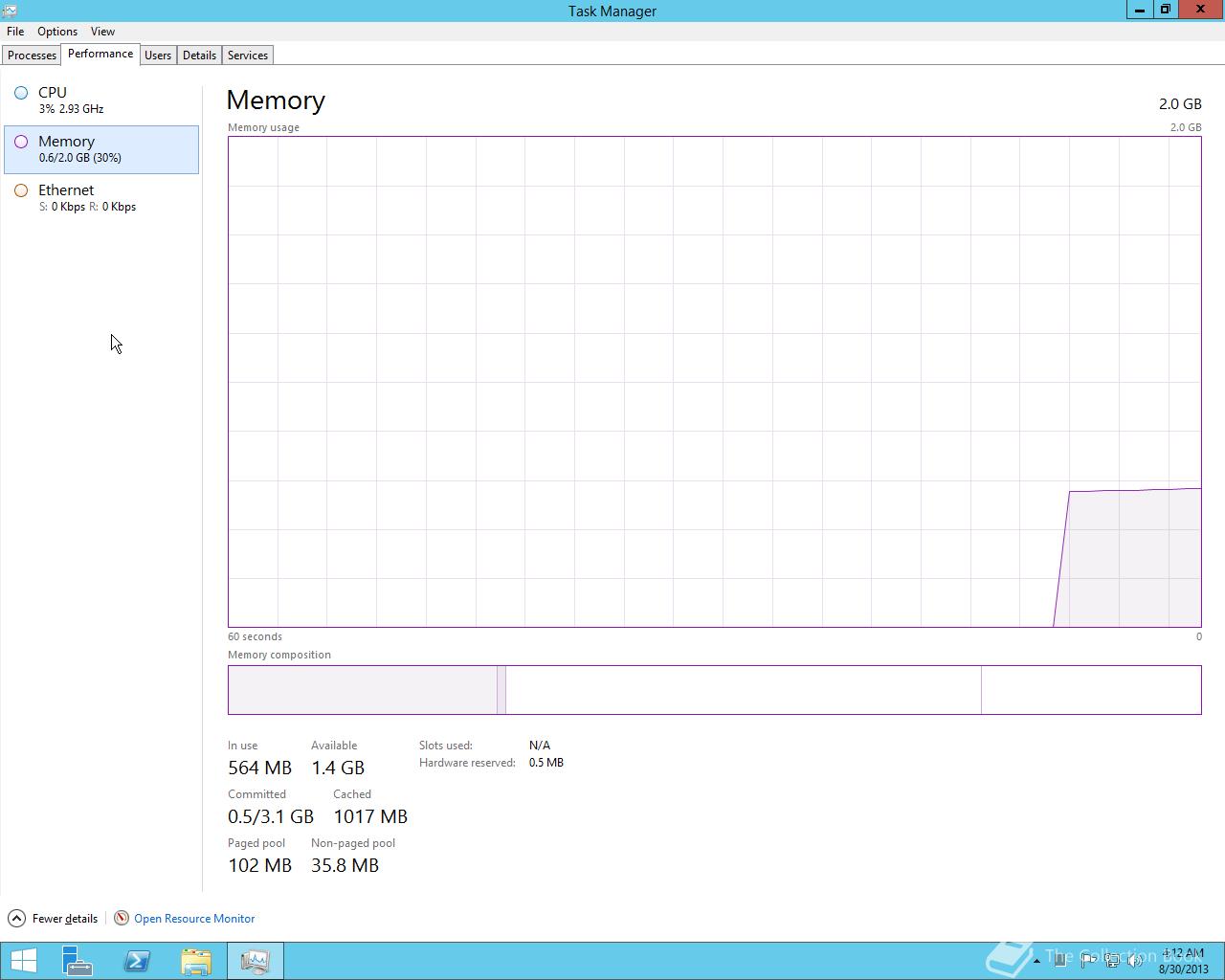This screenshot has width=1225, height=980.
Task: Click the Fewer details chevron icon
Action: click(x=16, y=919)
